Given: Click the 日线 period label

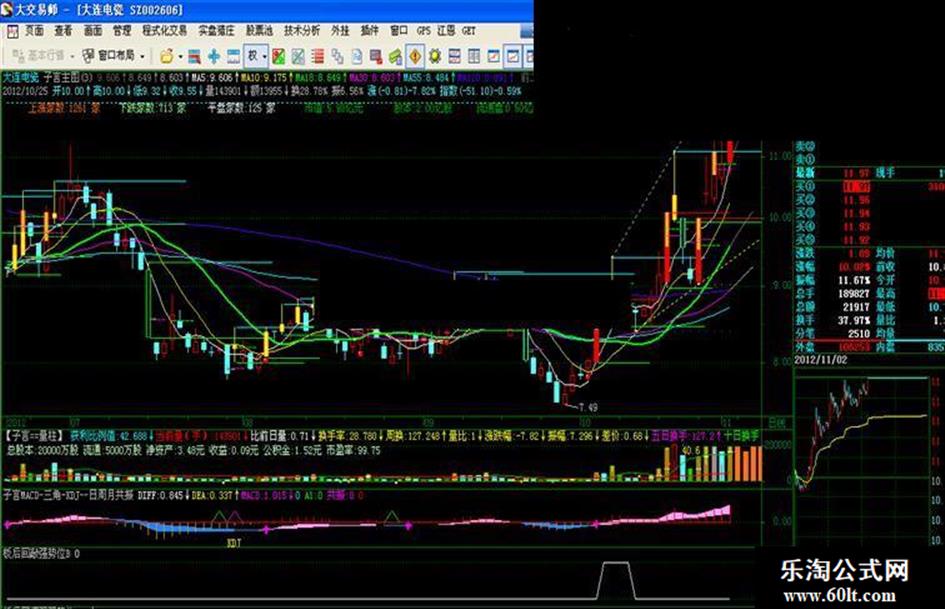Looking at the screenshot, I should click(x=777, y=422).
